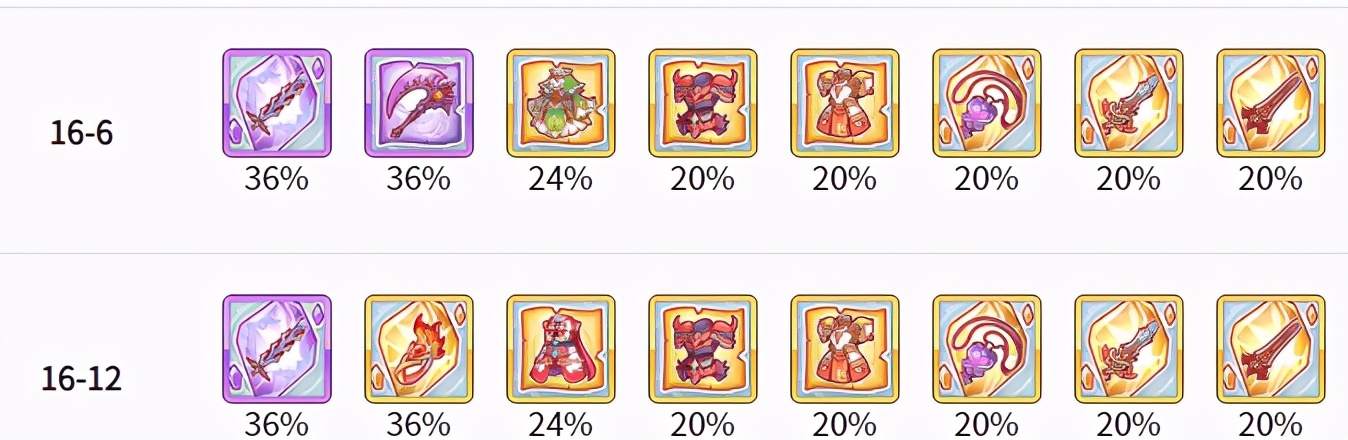Select the purple scythe icon in row 16-6
The width and height of the screenshot is (1348, 440).
tap(419, 103)
